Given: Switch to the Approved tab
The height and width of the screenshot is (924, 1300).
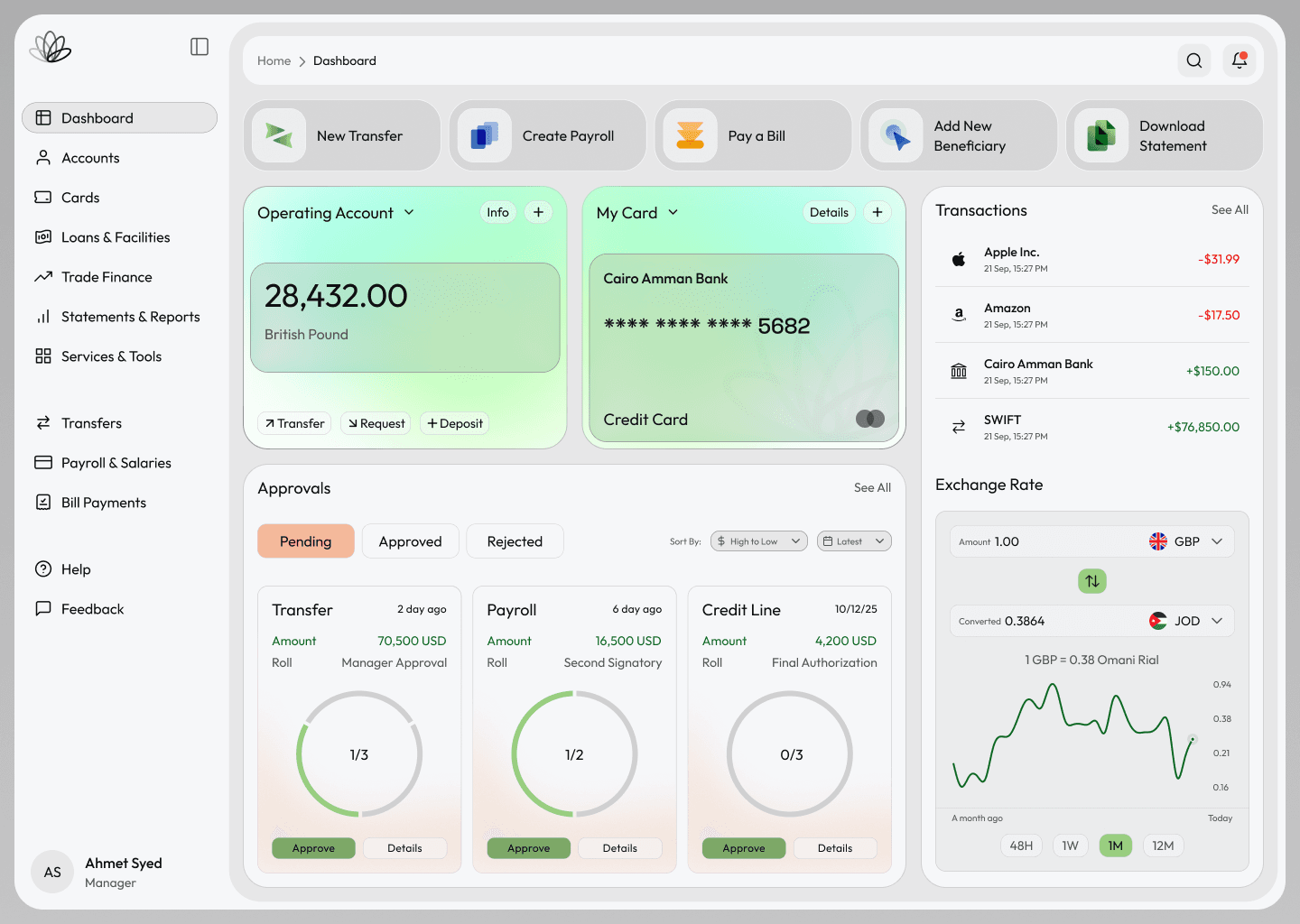Looking at the screenshot, I should pos(410,541).
